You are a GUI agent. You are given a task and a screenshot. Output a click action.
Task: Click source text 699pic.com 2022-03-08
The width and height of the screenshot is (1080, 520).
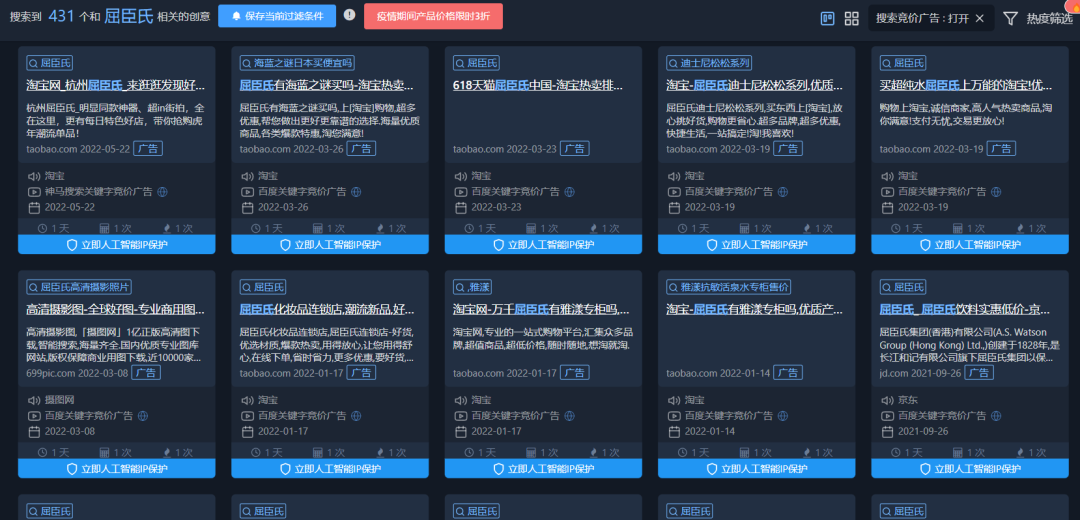coord(77,373)
